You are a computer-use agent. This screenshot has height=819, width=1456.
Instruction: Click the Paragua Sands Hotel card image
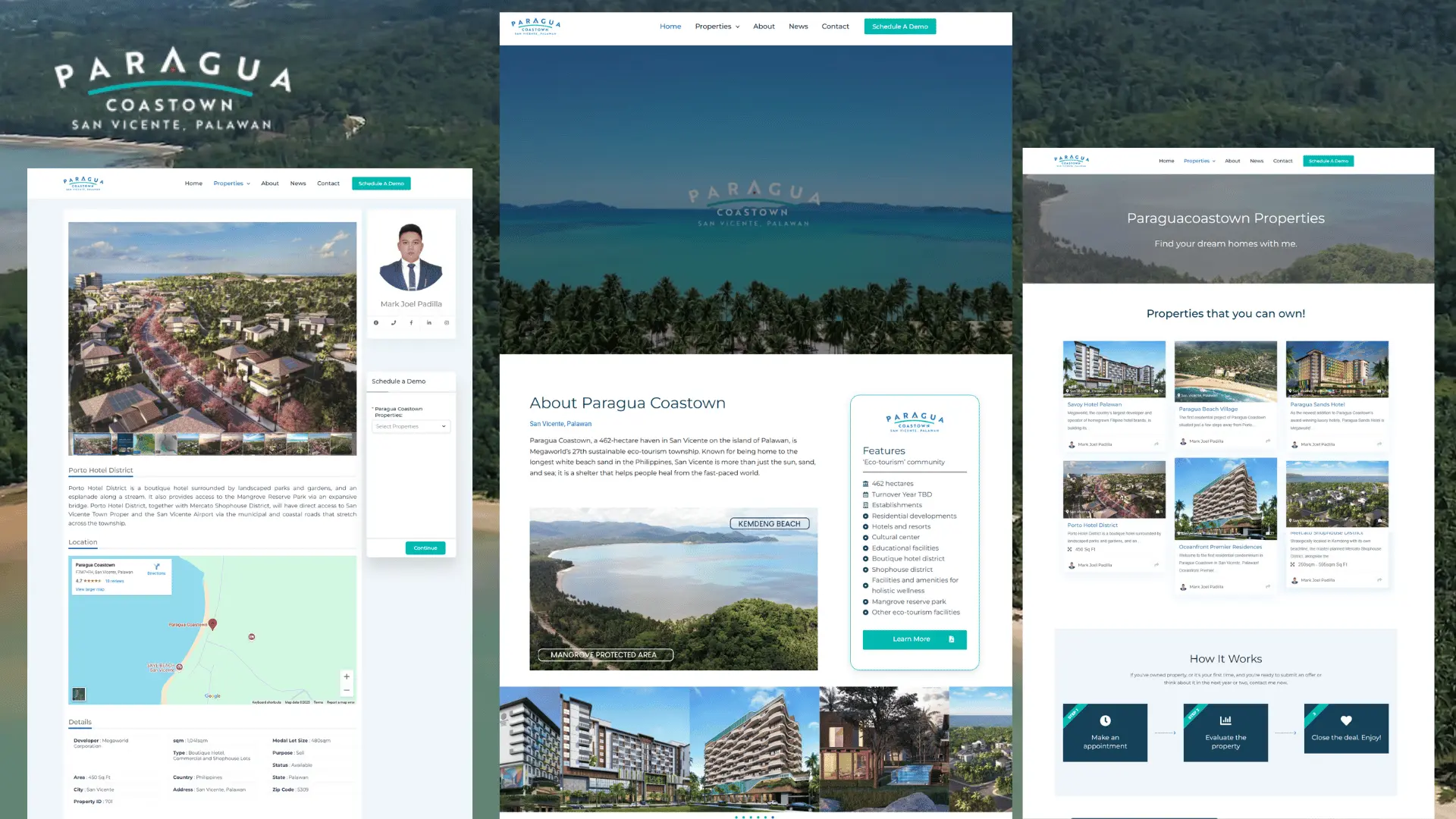point(1337,369)
